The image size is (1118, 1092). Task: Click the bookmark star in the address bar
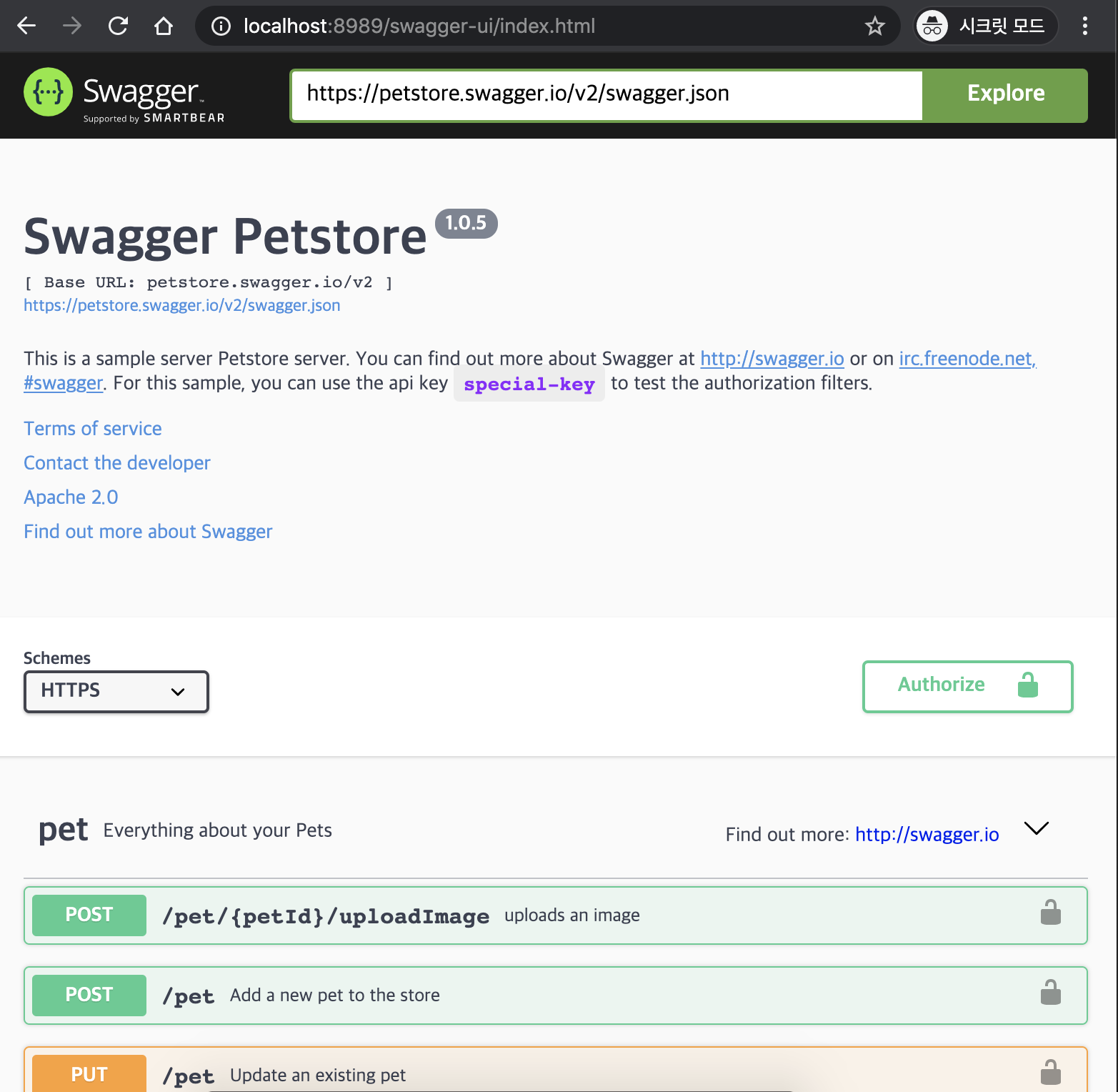tap(874, 26)
